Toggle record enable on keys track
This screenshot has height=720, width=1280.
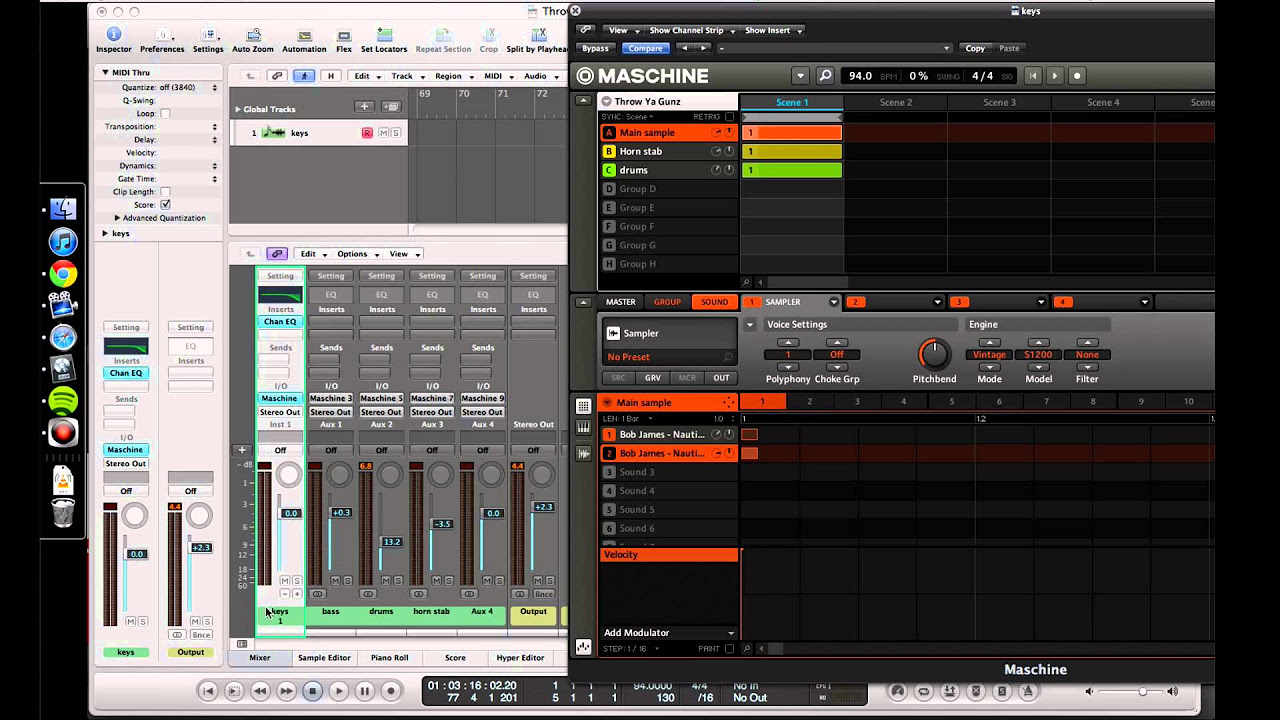tap(367, 133)
